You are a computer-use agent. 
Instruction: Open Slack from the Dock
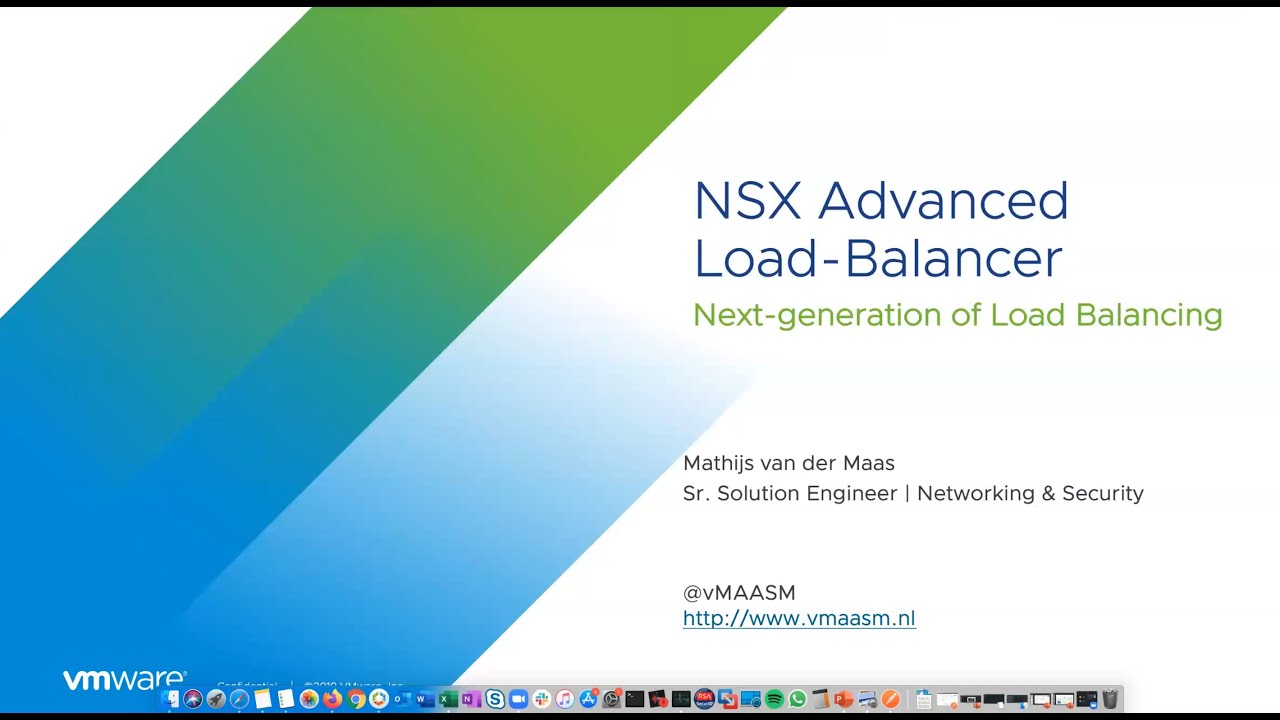(541, 699)
